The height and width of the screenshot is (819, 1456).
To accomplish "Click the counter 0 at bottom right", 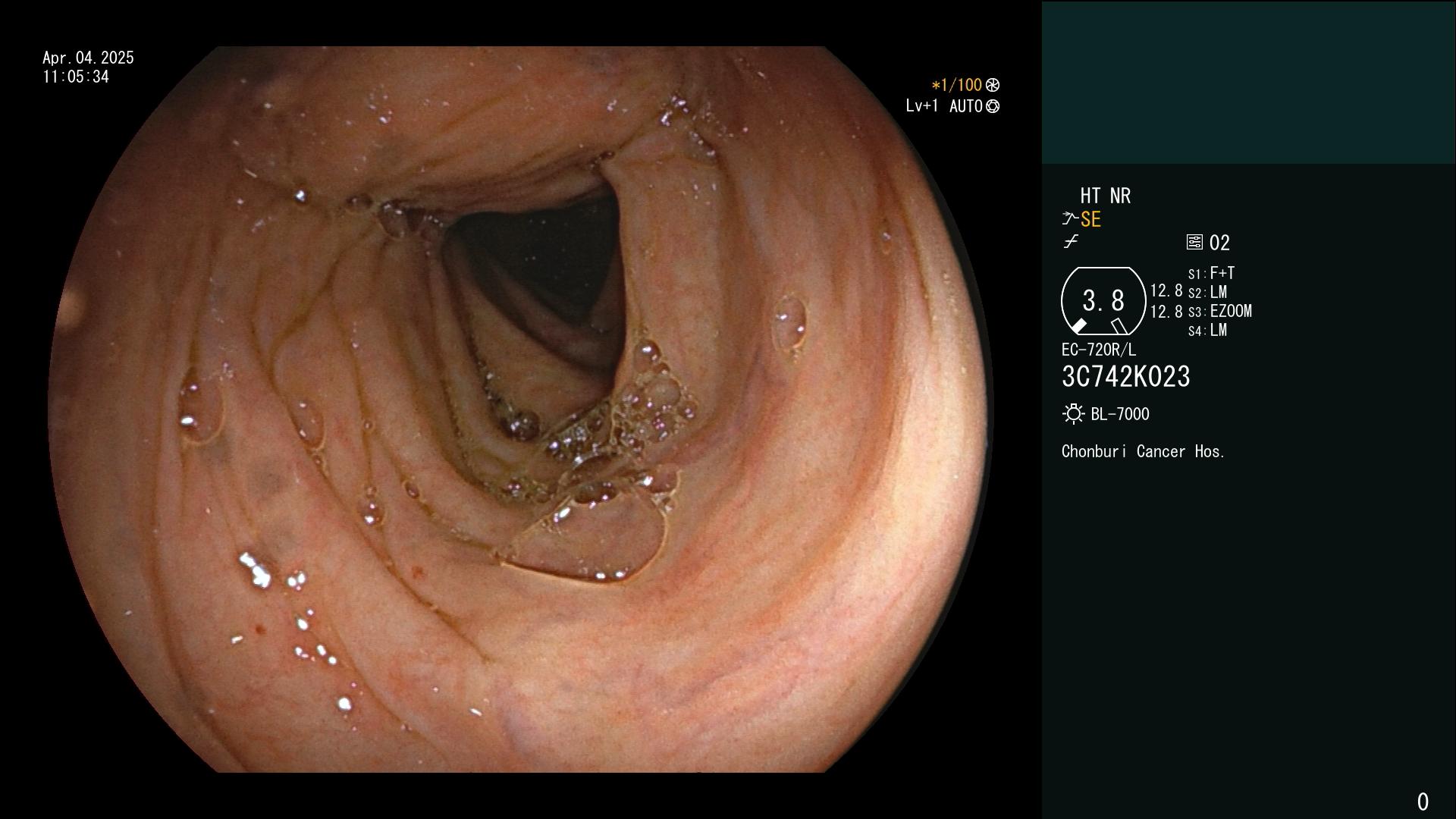I will 1423,802.
